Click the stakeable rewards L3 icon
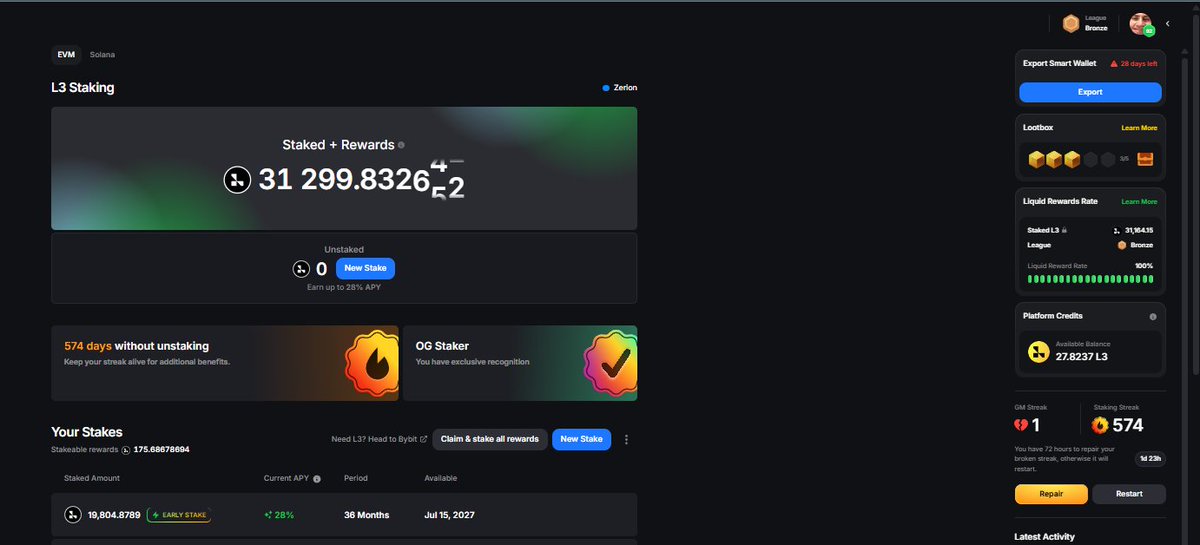This screenshot has height=545, width=1200. pos(126,450)
